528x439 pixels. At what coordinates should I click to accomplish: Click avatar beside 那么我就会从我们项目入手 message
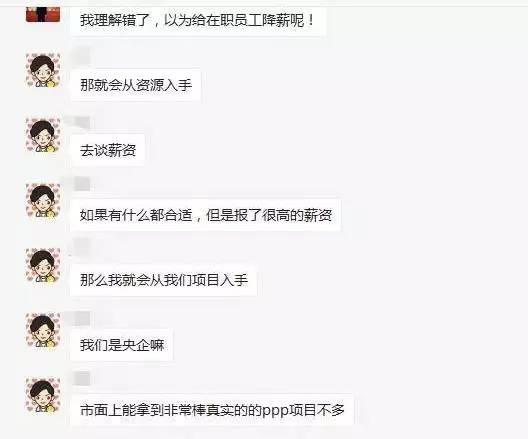[43, 266]
